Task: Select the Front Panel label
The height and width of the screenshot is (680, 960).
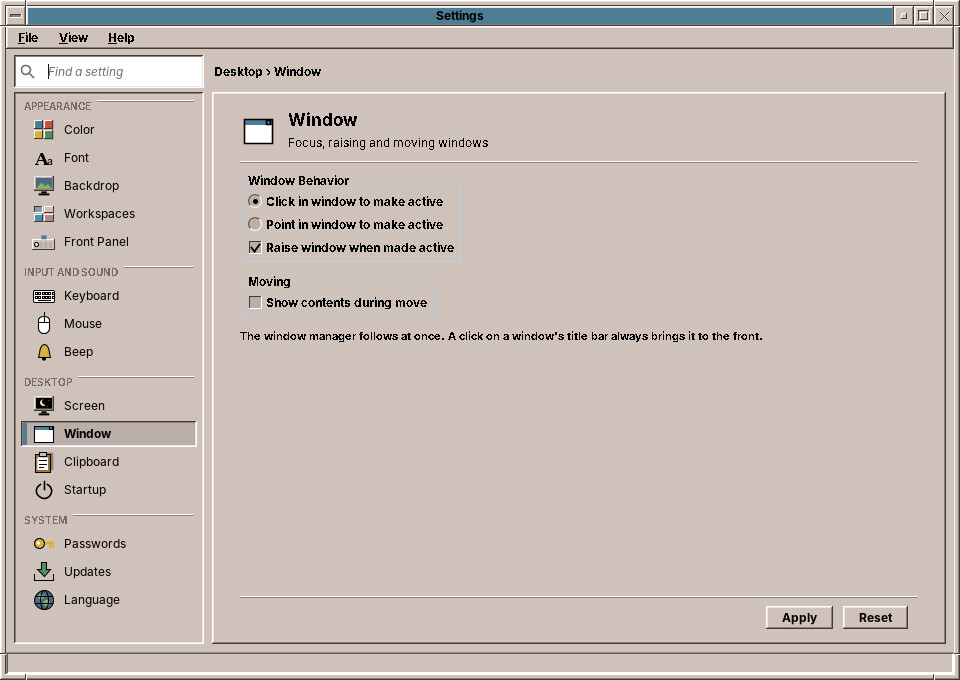Action: pos(96,242)
